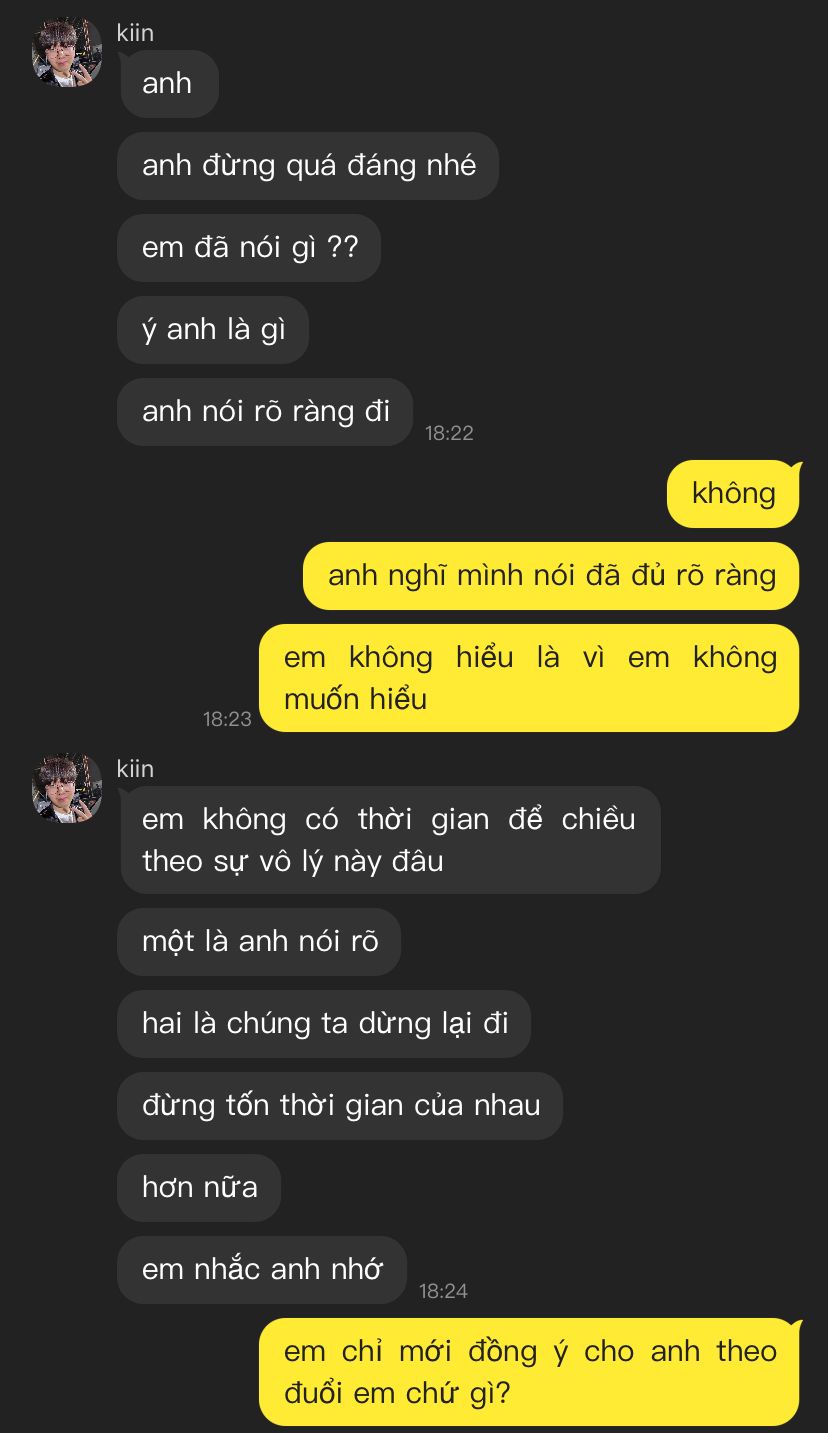Tap kiin's avatar above the second message group
This screenshot has width=828, height=1433.
[x=67, y=788]
